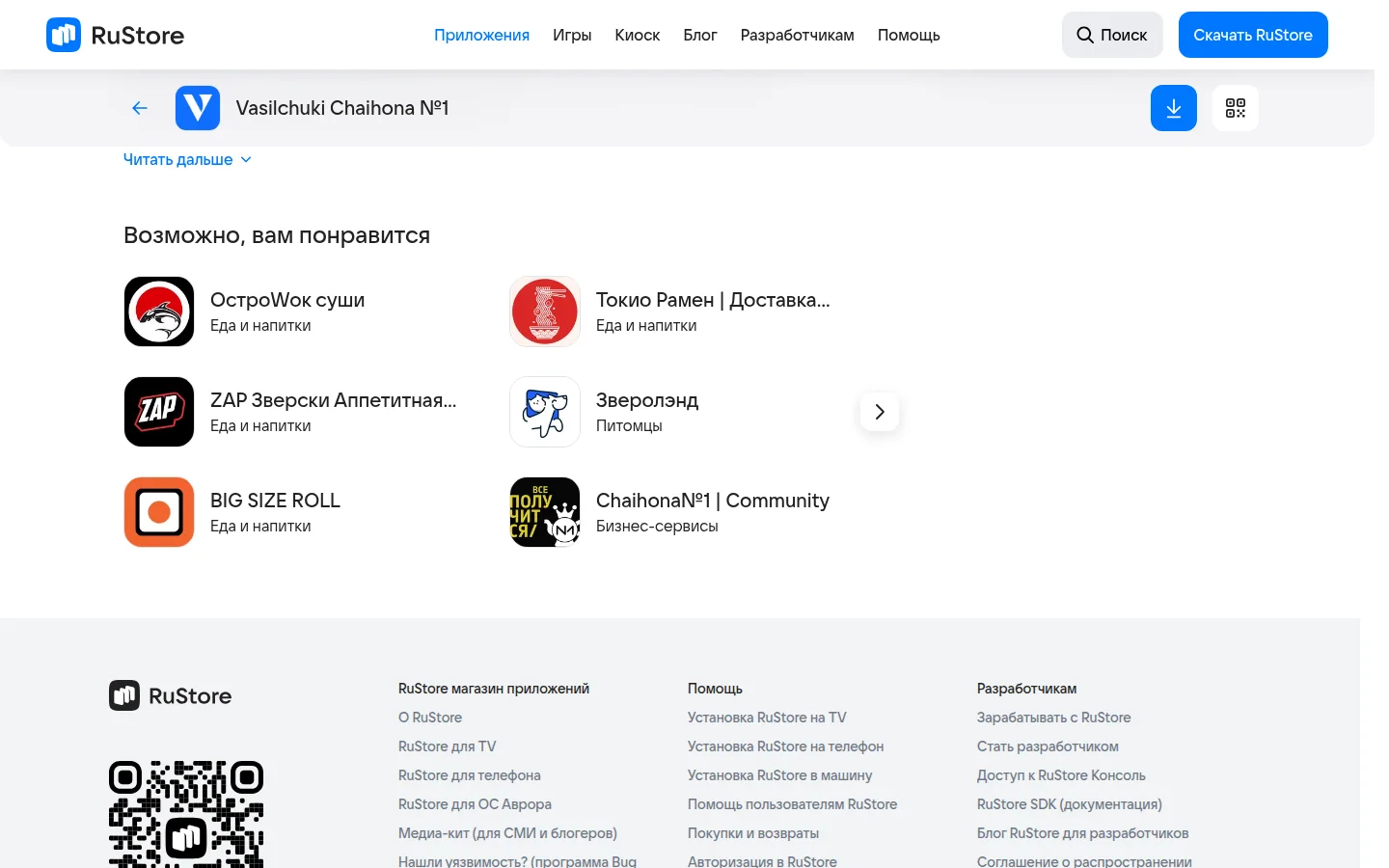Open the RuStore для ОС Аврора link
The width and height of the screenshot is (1389, 868).
tap(476, 804)
